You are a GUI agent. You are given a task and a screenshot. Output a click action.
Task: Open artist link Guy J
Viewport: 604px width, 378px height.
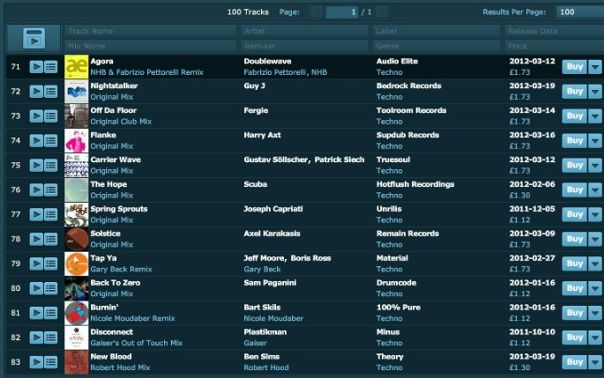click(254, 86)
